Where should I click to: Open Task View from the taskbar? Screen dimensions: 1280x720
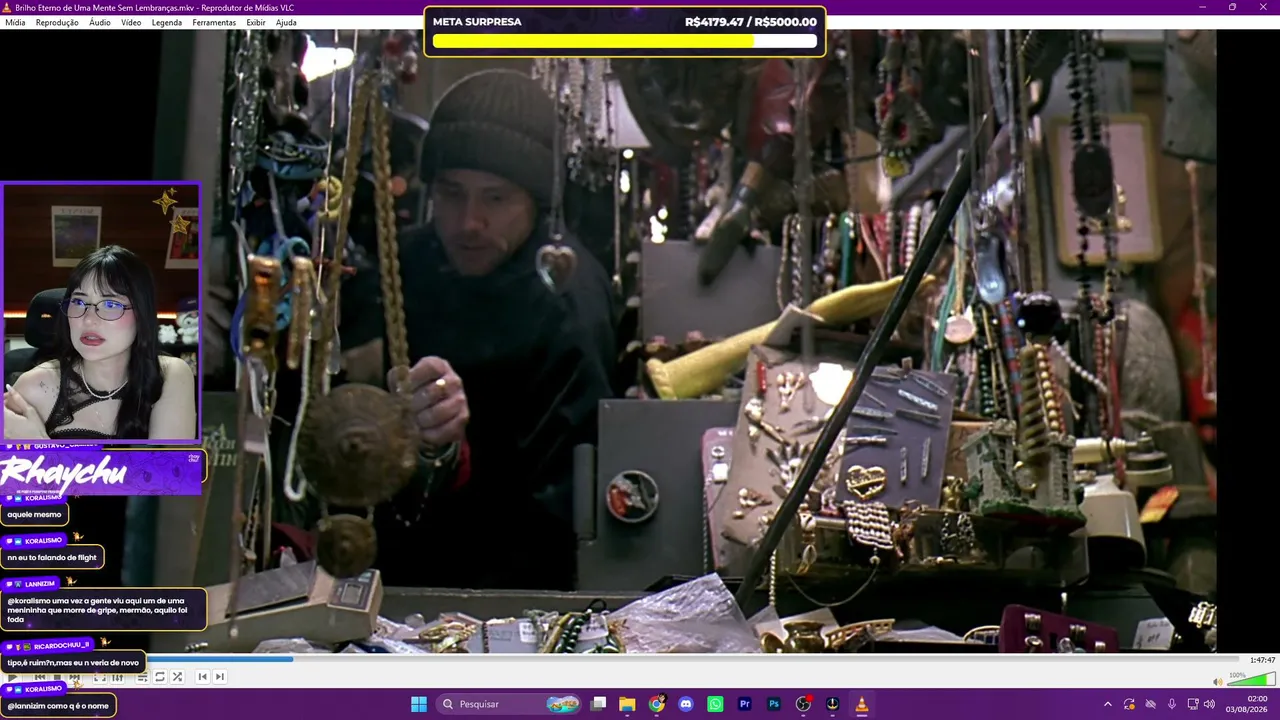(x=598, y=704)
